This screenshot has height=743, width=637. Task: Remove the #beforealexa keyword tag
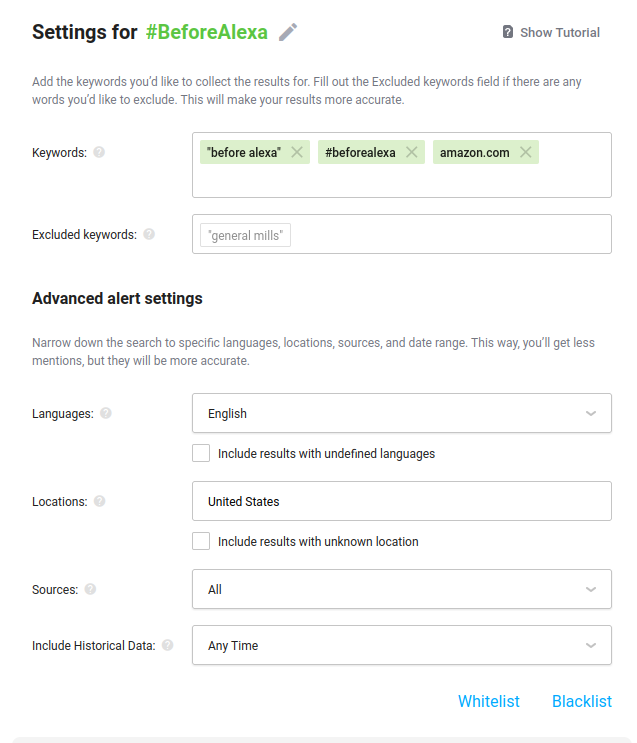tap(411, 152)
